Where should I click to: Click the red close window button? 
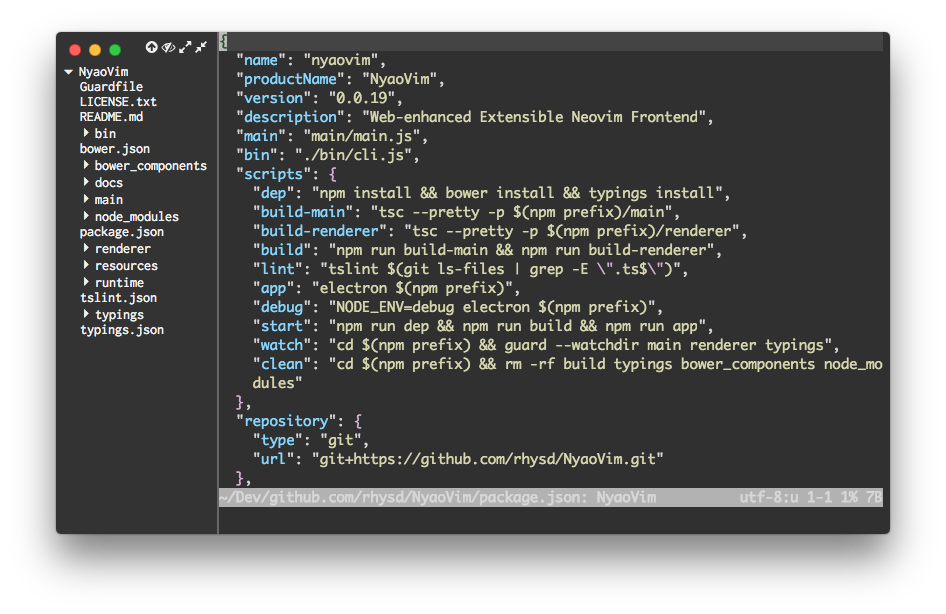tap(75, 50)
